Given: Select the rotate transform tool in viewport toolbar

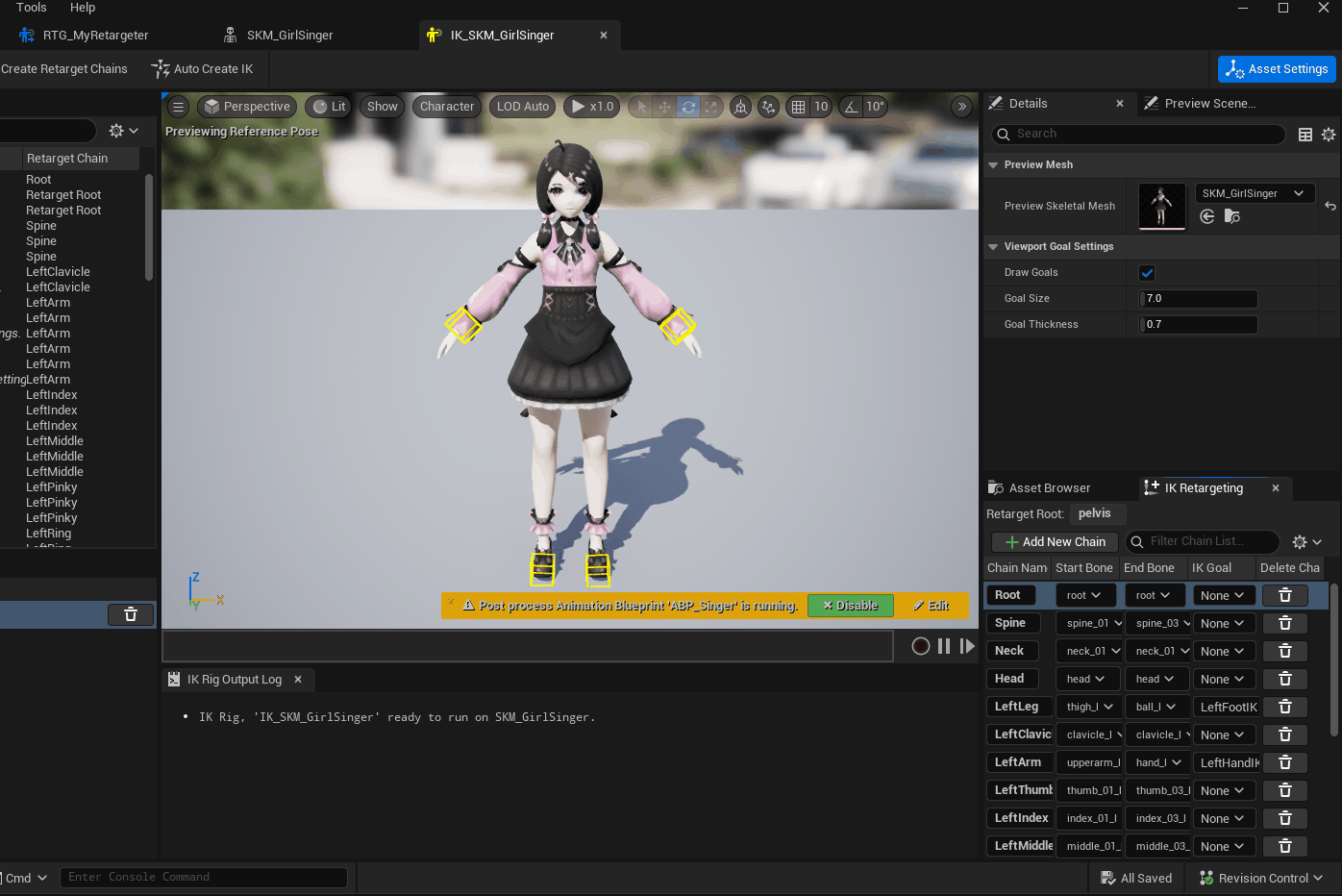Looking at the screenshot, I should pyautogui.click(x=688, y=107).
